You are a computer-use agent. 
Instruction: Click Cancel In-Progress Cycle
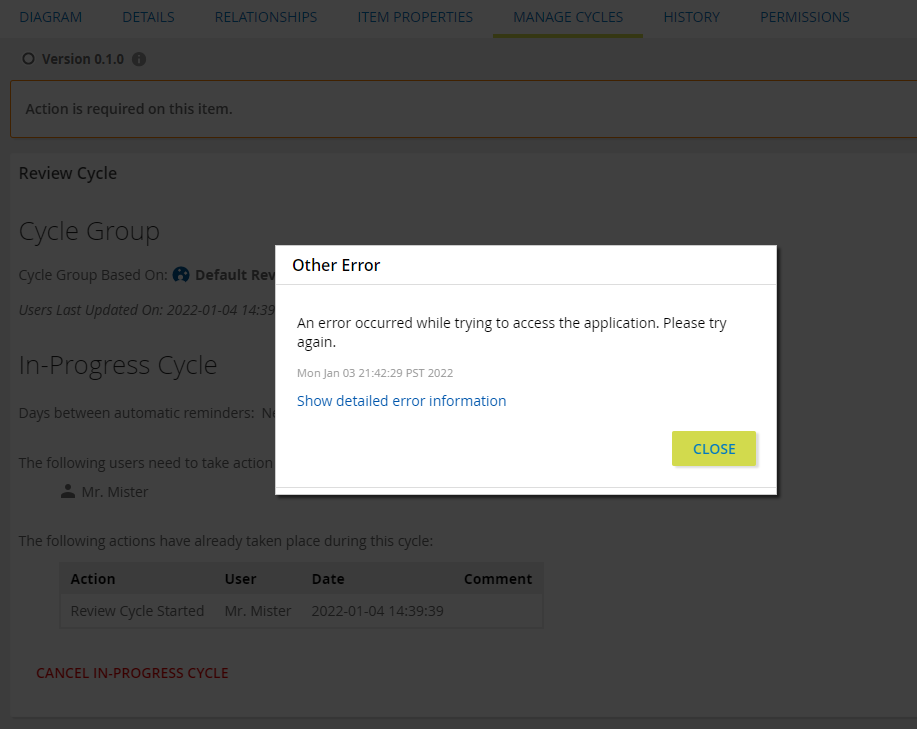pyautogui.click(x=132, y=673)
